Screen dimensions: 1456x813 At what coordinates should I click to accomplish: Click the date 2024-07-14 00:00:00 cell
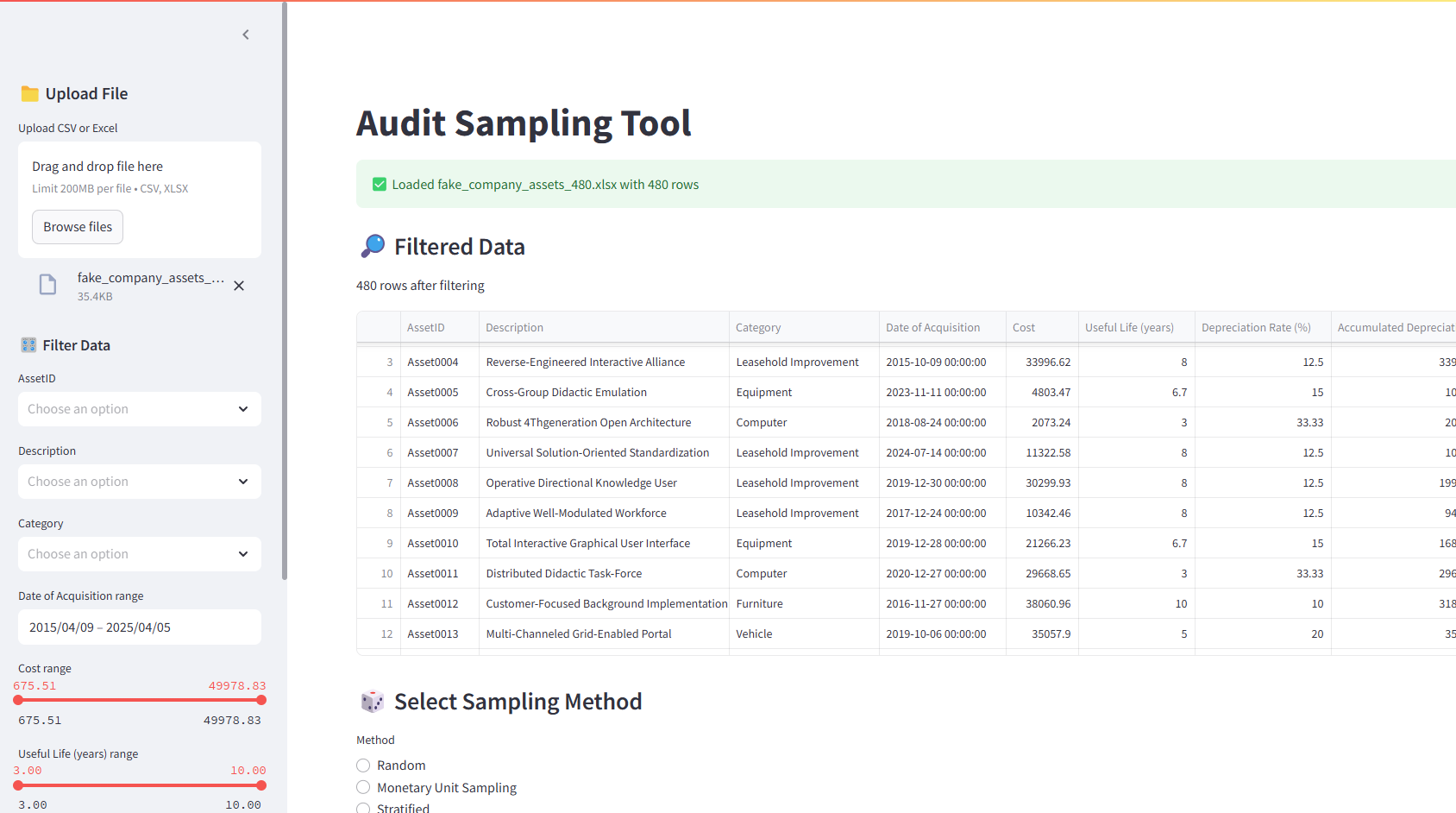943,452
